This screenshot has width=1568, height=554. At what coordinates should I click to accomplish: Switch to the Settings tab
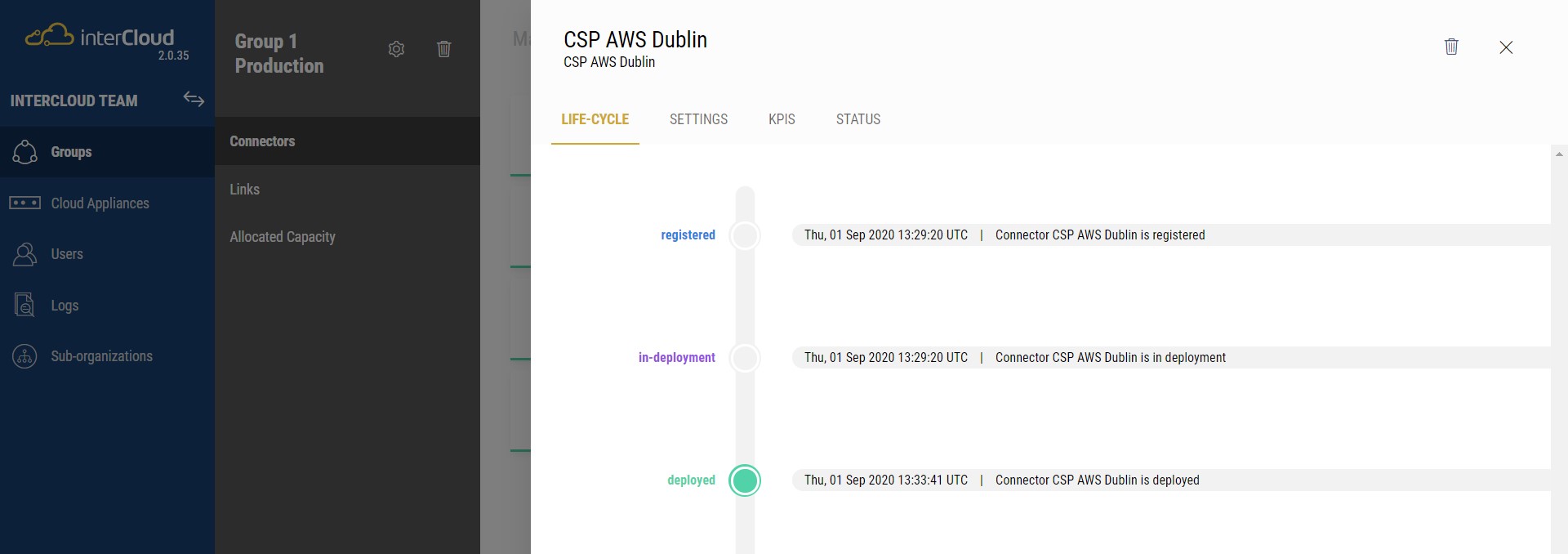click(698, 119)
